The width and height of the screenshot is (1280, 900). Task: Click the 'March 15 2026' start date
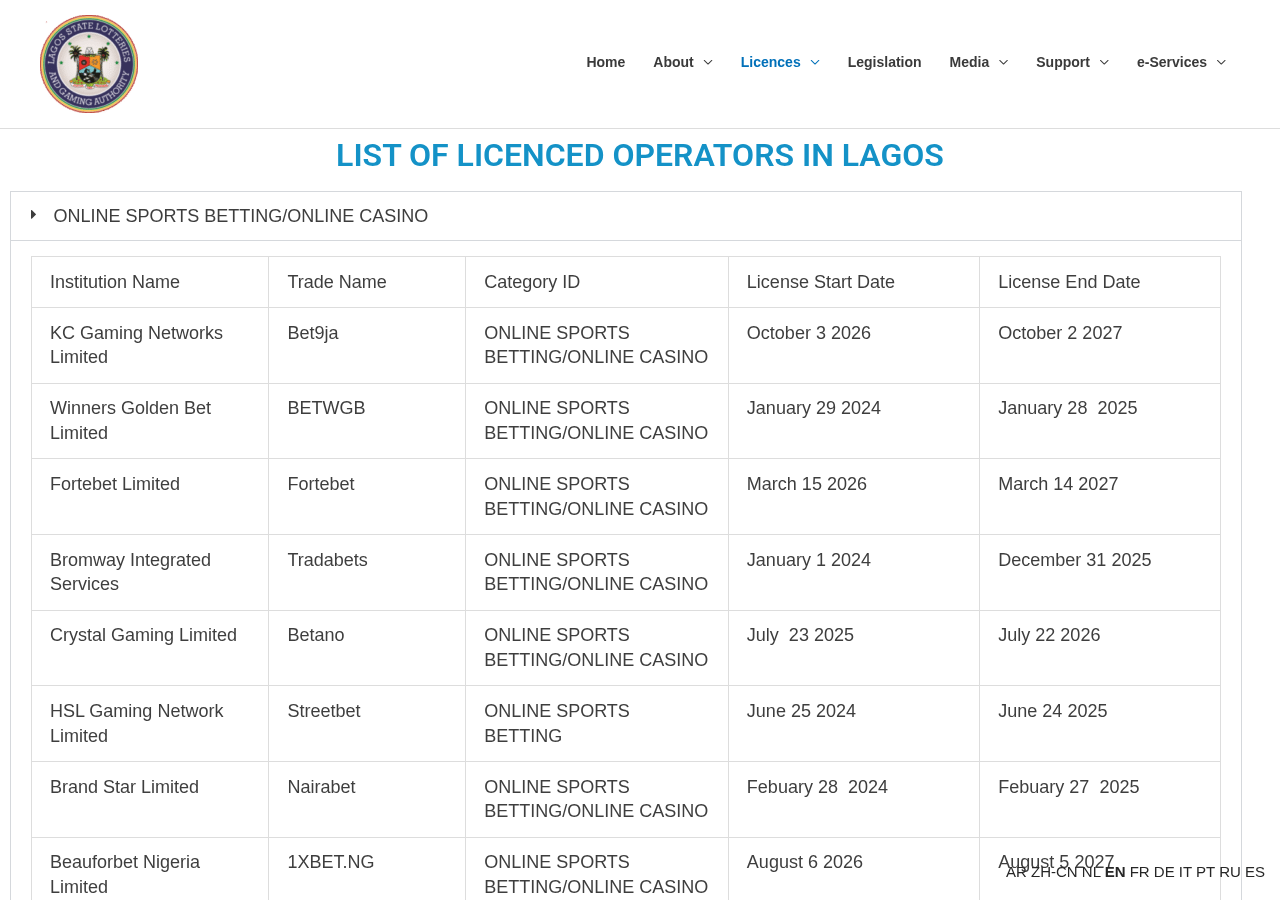(x=807, y=484)
